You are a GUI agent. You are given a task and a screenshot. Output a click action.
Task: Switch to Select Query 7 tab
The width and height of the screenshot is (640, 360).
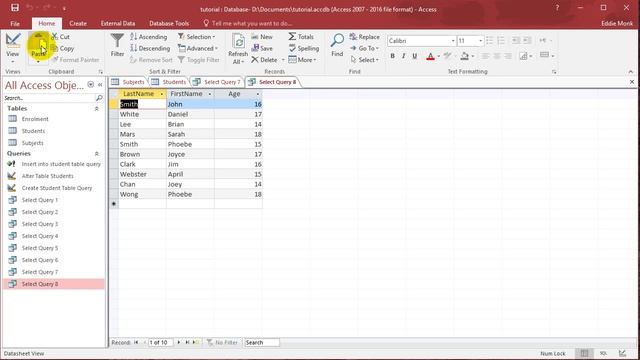pos(217,82)
